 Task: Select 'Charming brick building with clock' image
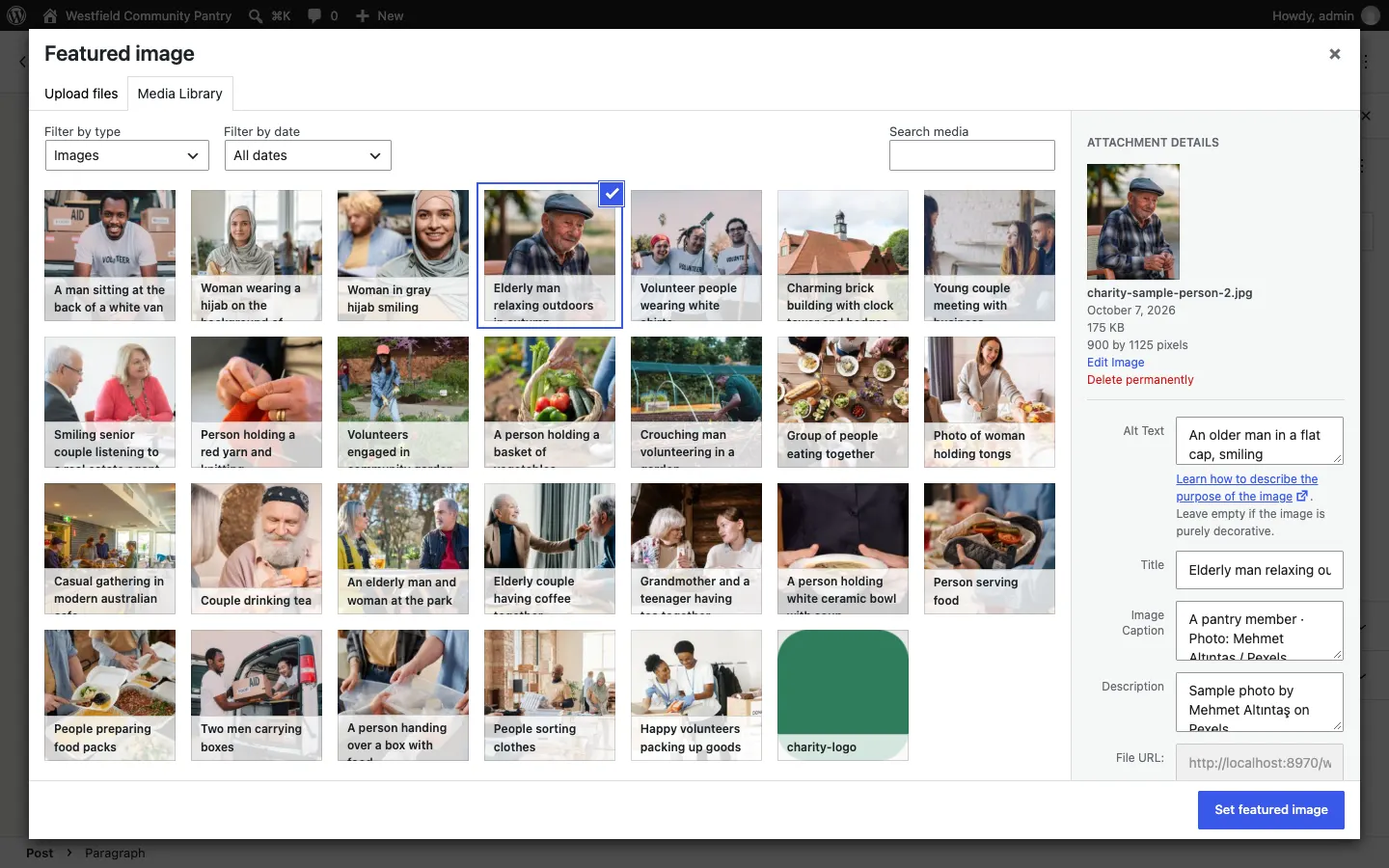pos(843,256)
